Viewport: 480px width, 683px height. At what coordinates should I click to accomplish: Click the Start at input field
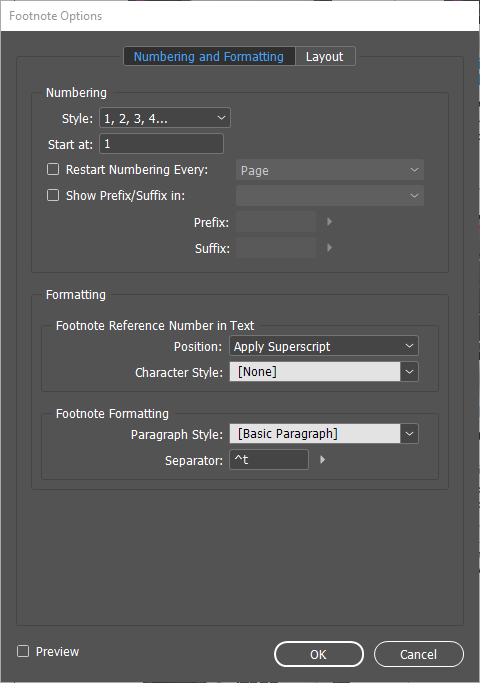point(162,144)
